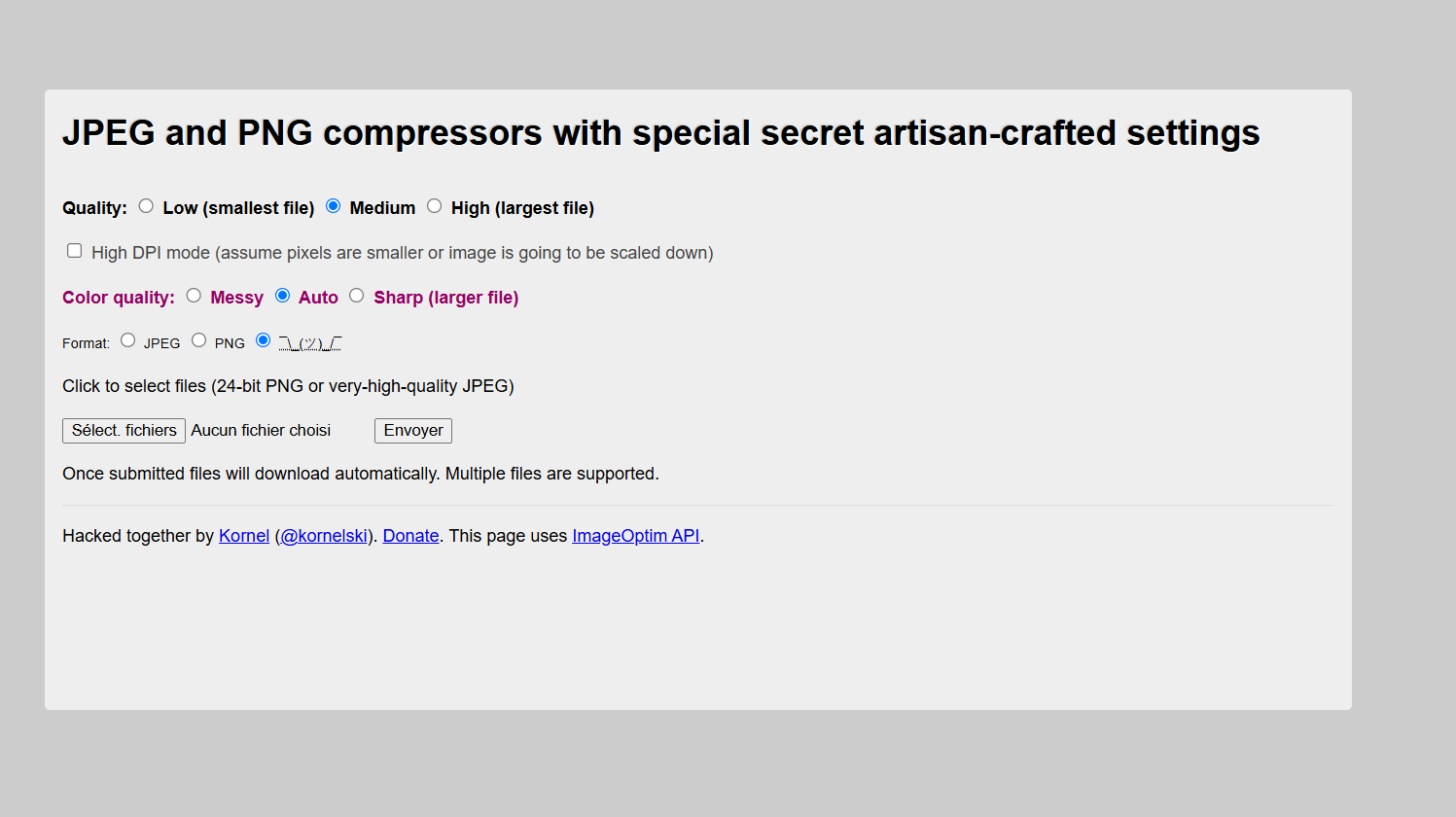This screenshot has height=817, width=1456.
Task: Click the JPEG and PNG compressors heading
Action: point(660,133)
